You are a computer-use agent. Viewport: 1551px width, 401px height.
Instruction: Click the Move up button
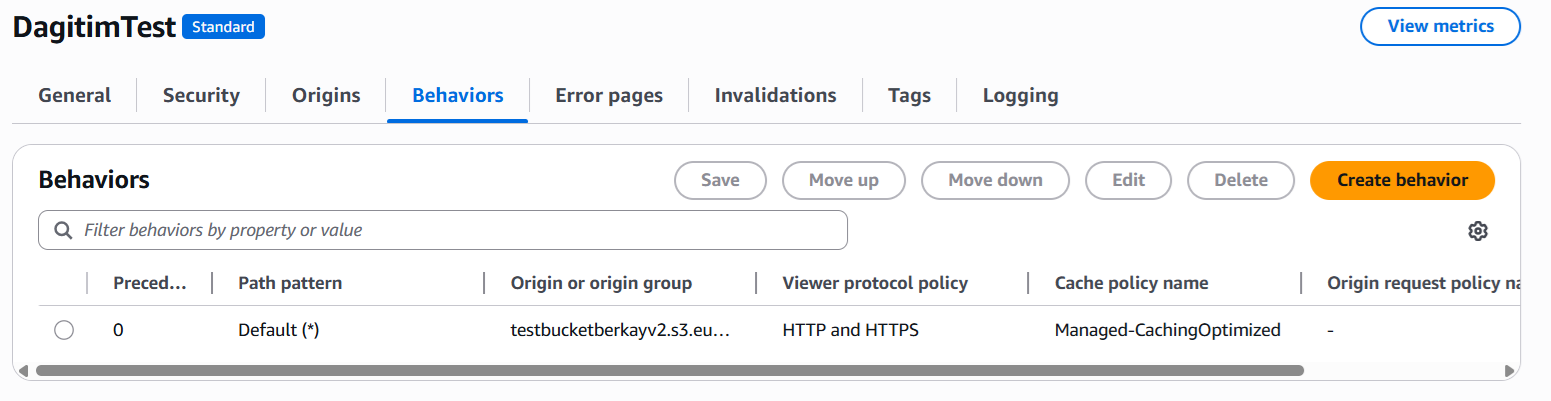[843, 180]
